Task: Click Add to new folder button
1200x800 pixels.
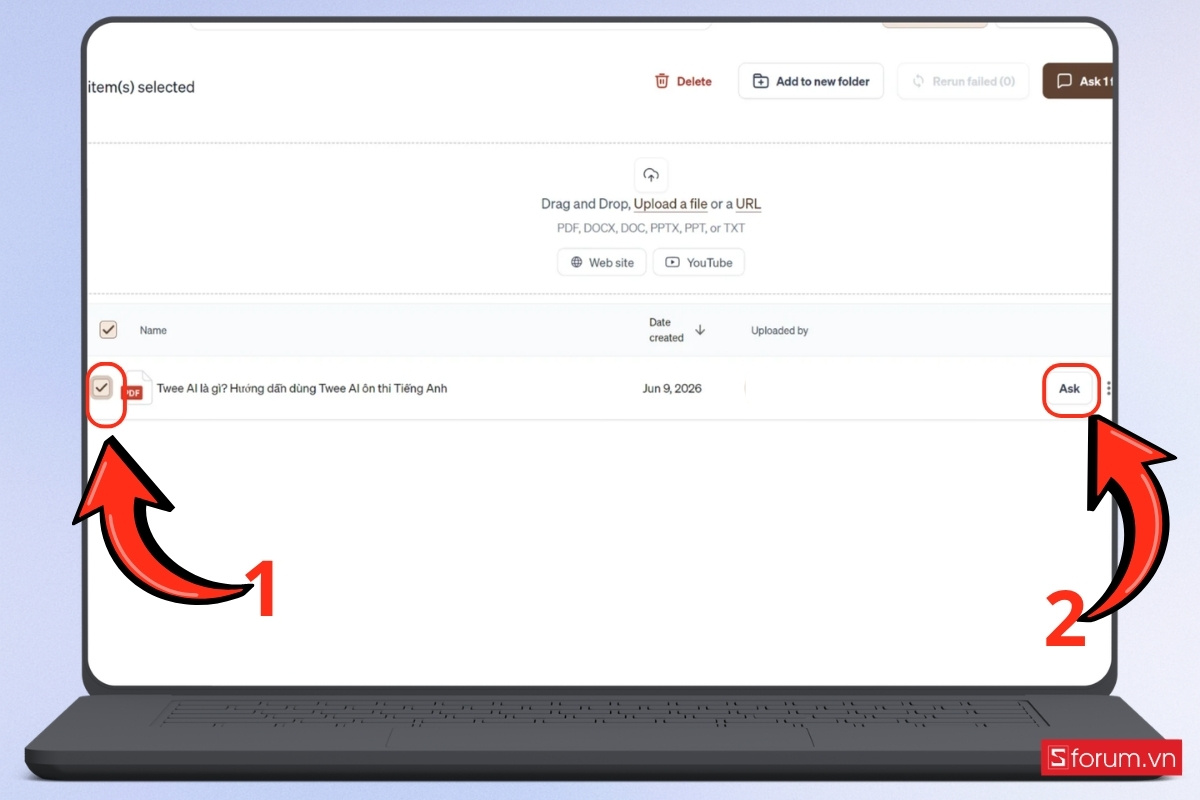Action: point(811,82)
